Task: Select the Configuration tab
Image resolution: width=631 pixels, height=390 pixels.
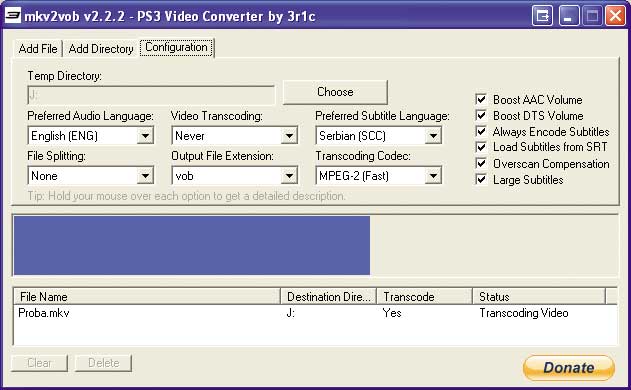Action: [x=176, y=47]
